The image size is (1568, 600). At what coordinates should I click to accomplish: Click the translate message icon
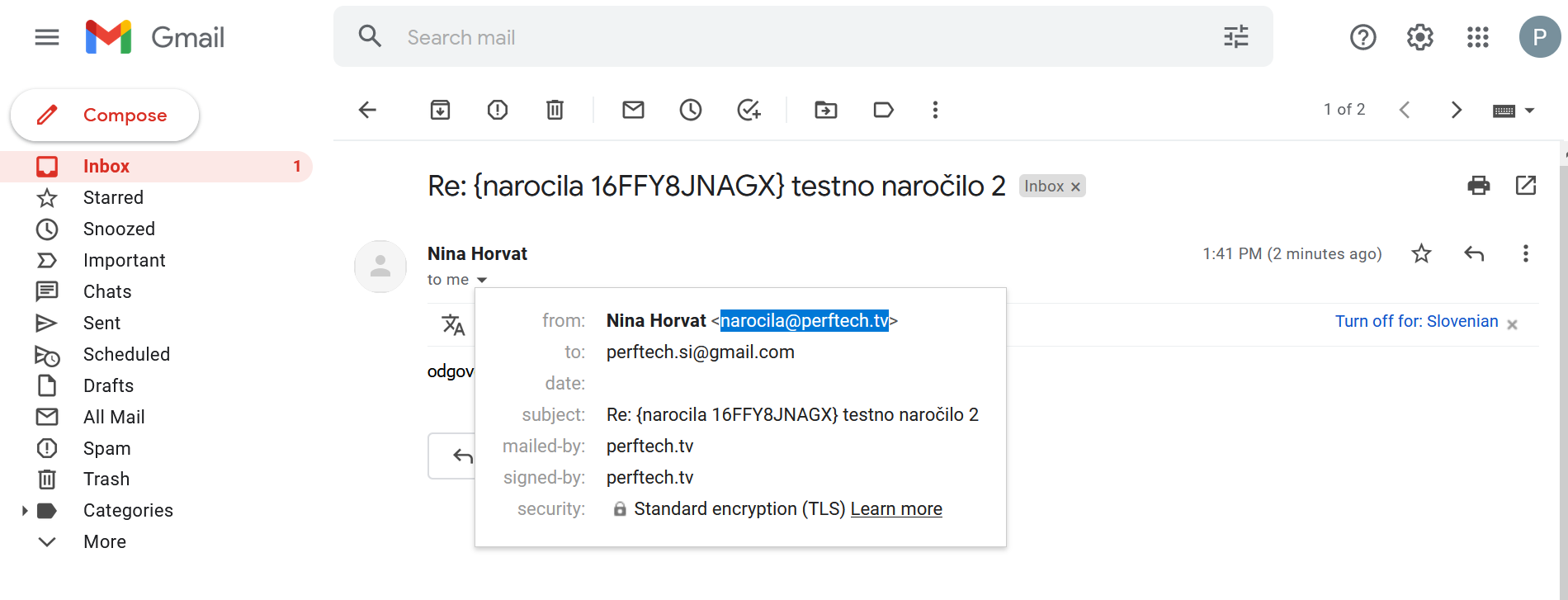point(453,324)
